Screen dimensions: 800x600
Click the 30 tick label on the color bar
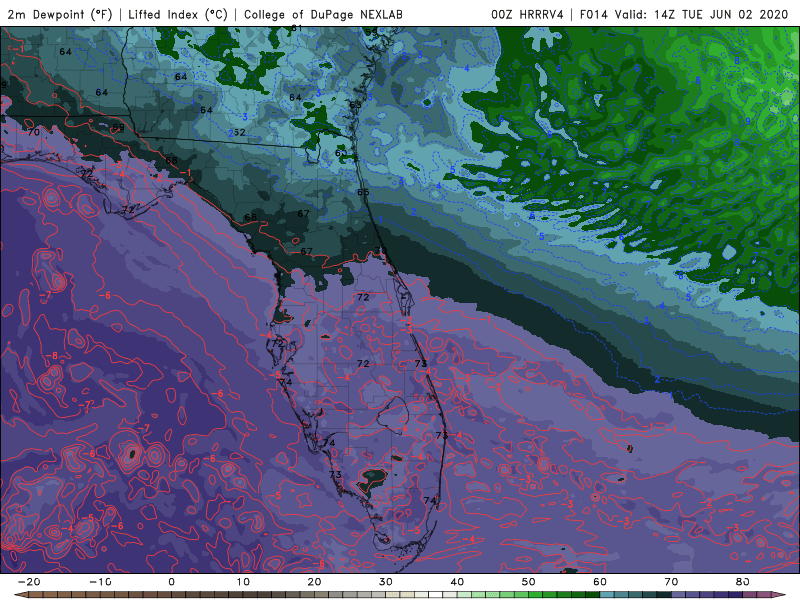pyautogui.click(x=386, y=582)
